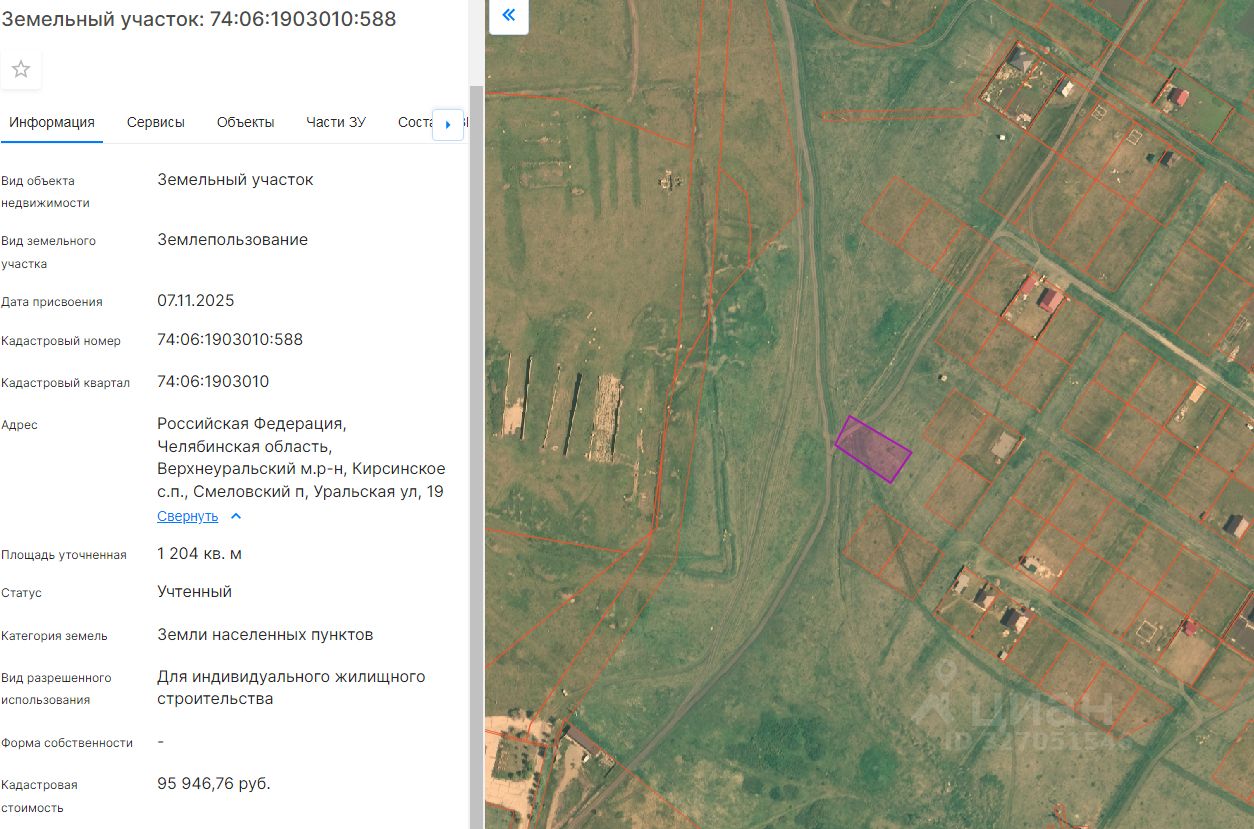Click the cadastral value 95 946,76 руб.

(214, 783)
